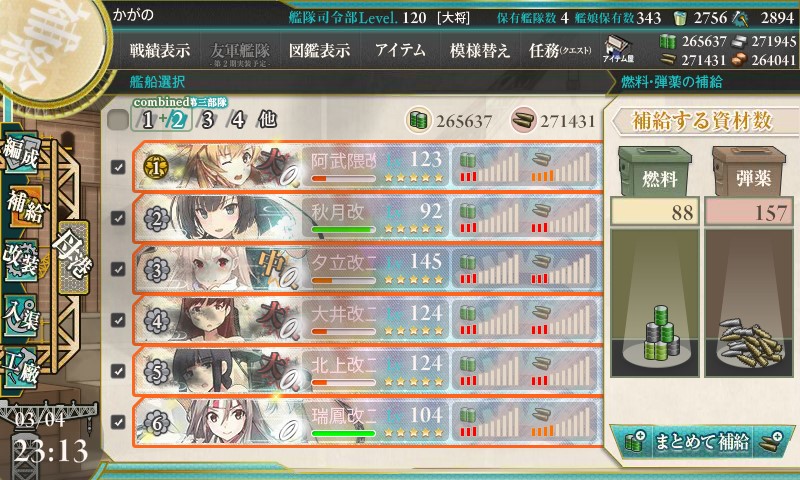Click the green 燃料 fuel can icon
Viewport: 800px width, 480px height.
(x=656, y=172)
